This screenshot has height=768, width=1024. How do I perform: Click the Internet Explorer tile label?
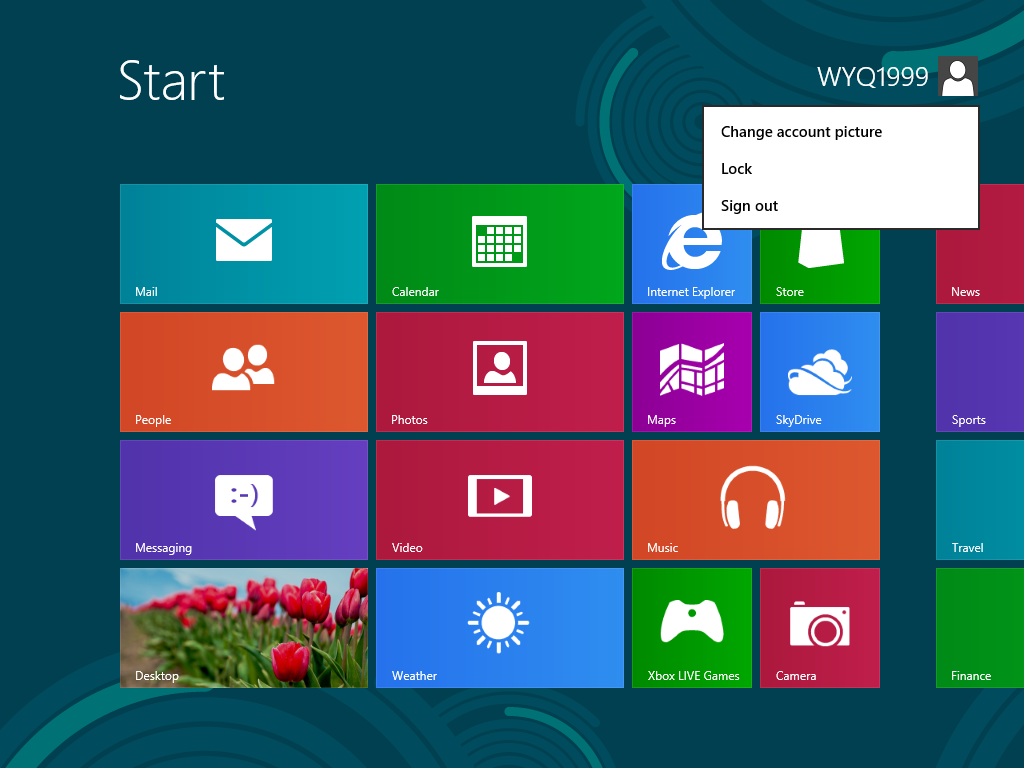[690, 292]
